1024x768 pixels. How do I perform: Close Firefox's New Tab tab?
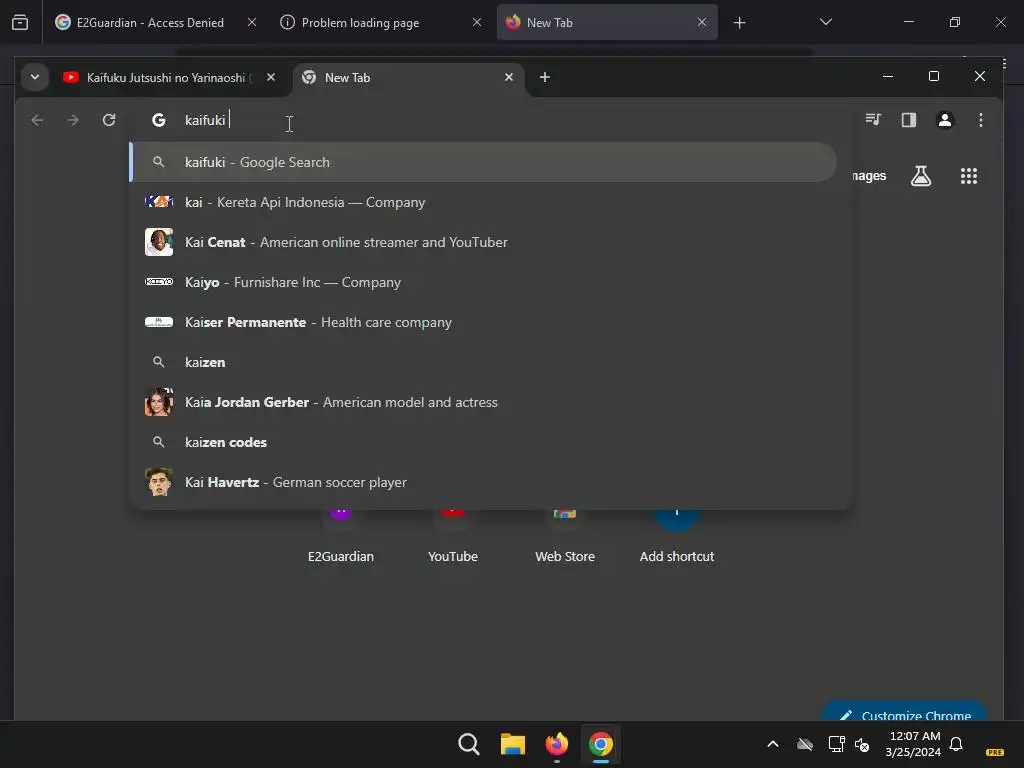702,22
